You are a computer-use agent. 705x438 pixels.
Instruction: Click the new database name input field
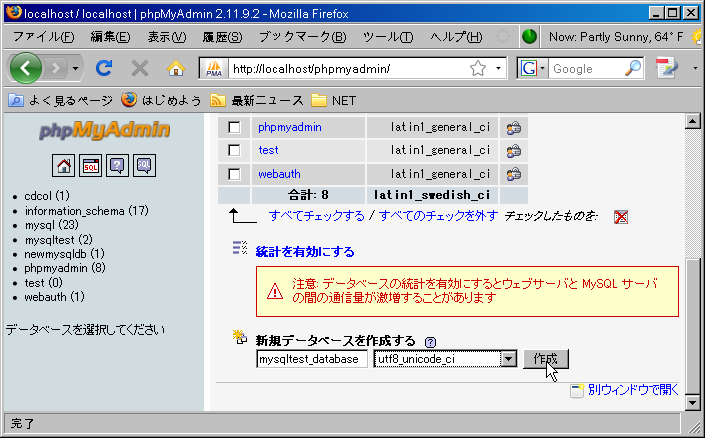pyautogui.click(x=312, y=359)
